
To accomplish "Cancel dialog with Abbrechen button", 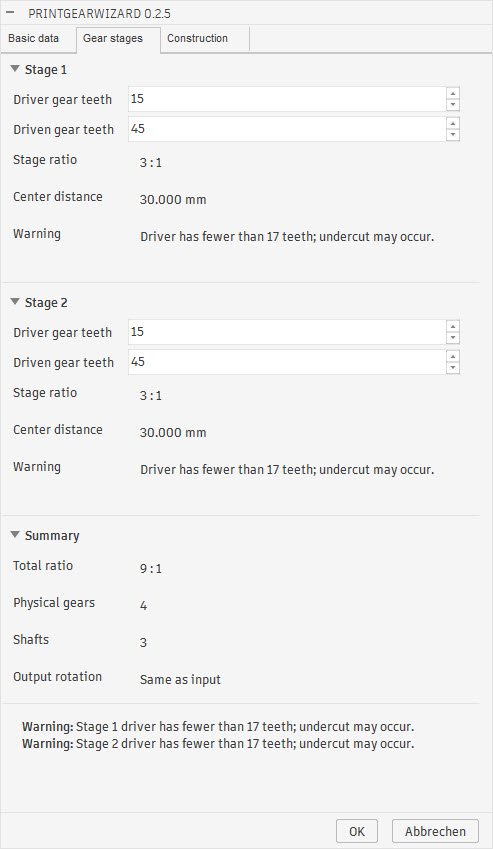I will (x=435, y=831).
